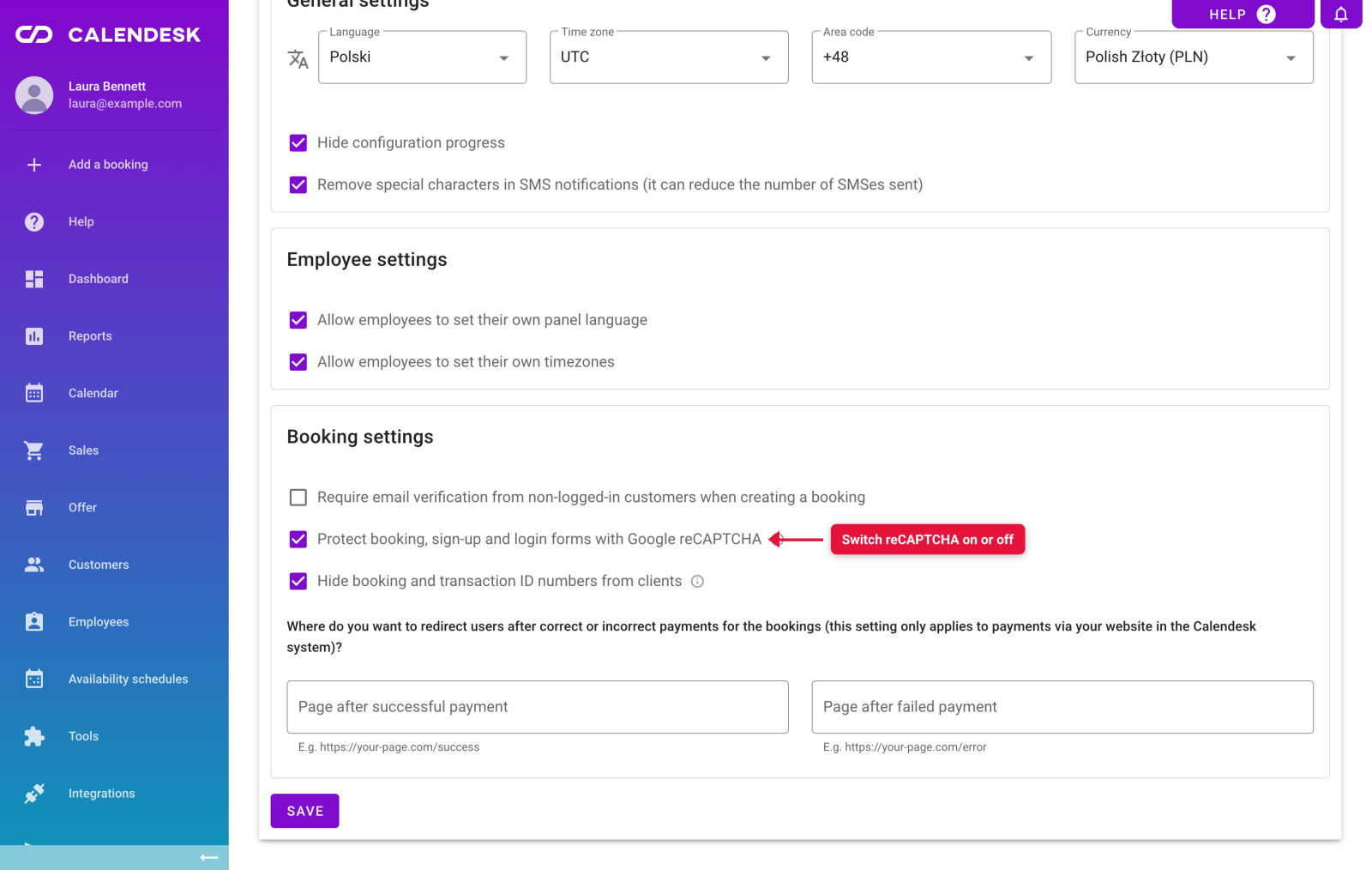Click the HELP button at top
This screenshot has width=1372, height=870.
[1243, 14]
